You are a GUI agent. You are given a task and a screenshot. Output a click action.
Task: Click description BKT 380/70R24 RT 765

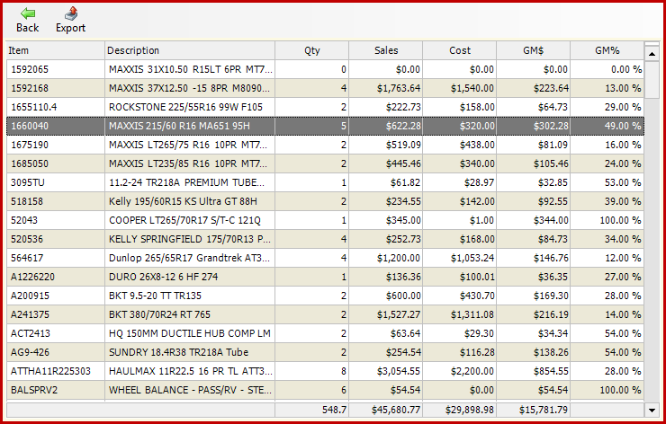pyautogui.click(x=160, y=314)
